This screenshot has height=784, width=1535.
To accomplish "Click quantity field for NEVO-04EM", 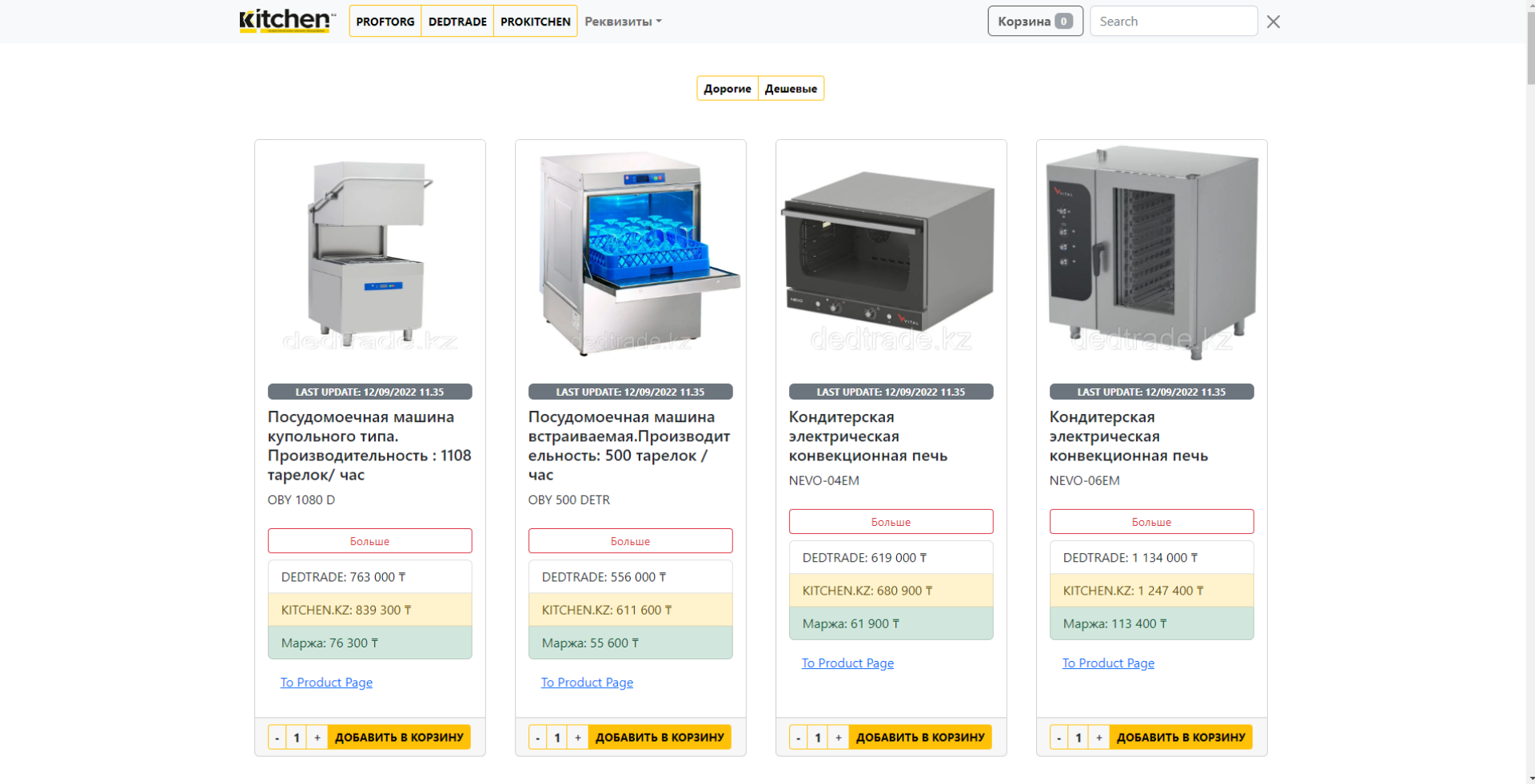I will click(818, 738).
